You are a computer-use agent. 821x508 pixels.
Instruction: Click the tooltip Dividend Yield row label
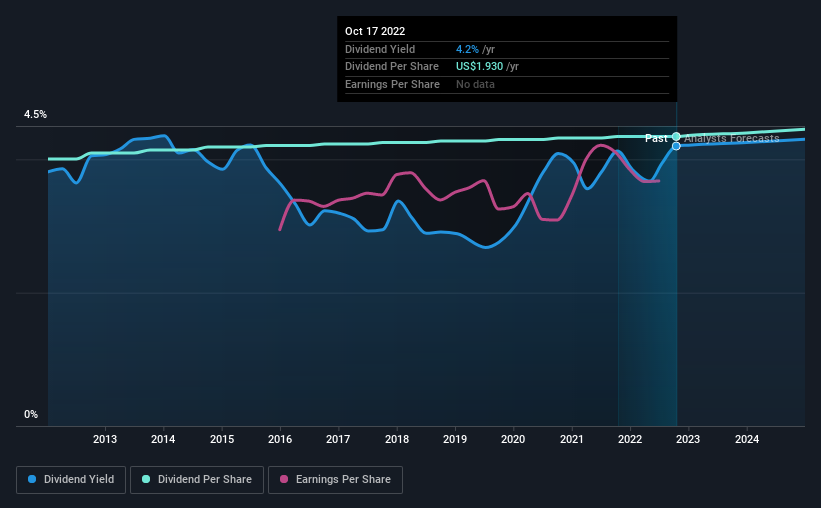click(380, 49)
